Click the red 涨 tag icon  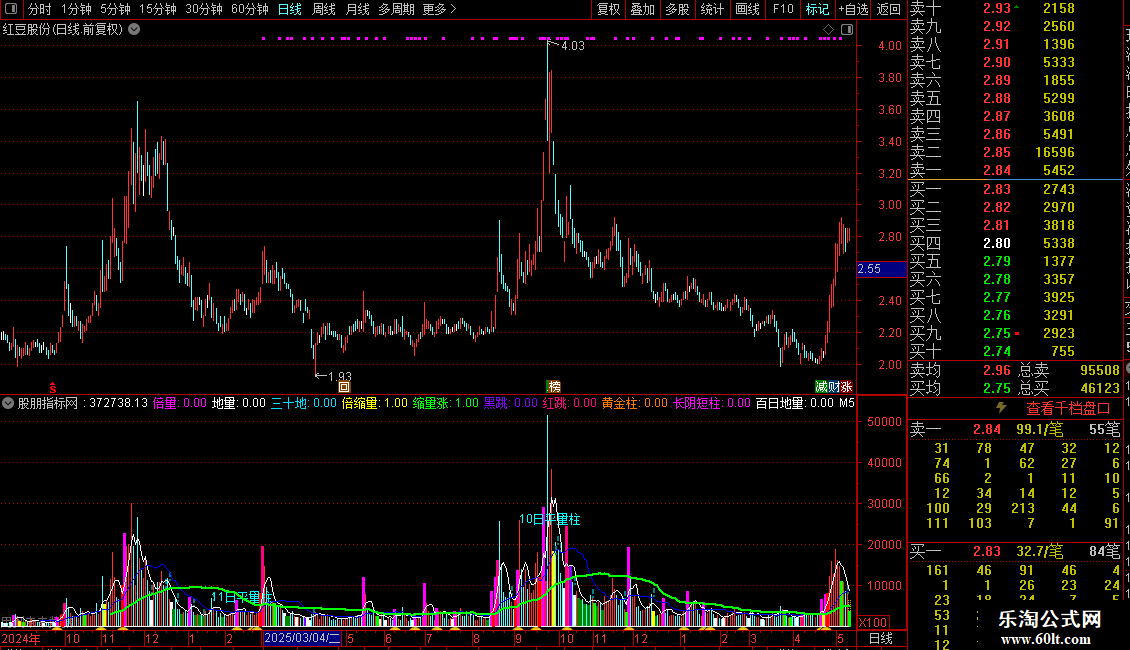[846, 387]
